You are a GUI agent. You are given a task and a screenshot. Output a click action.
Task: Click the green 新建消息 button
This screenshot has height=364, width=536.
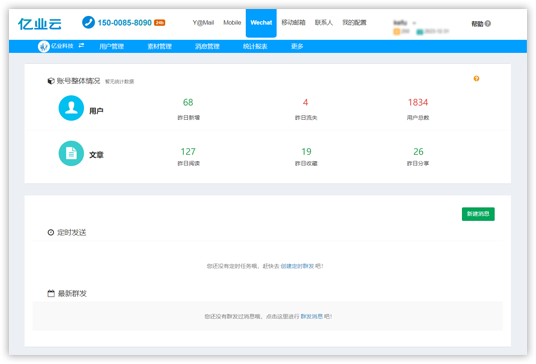coord(478,214)
